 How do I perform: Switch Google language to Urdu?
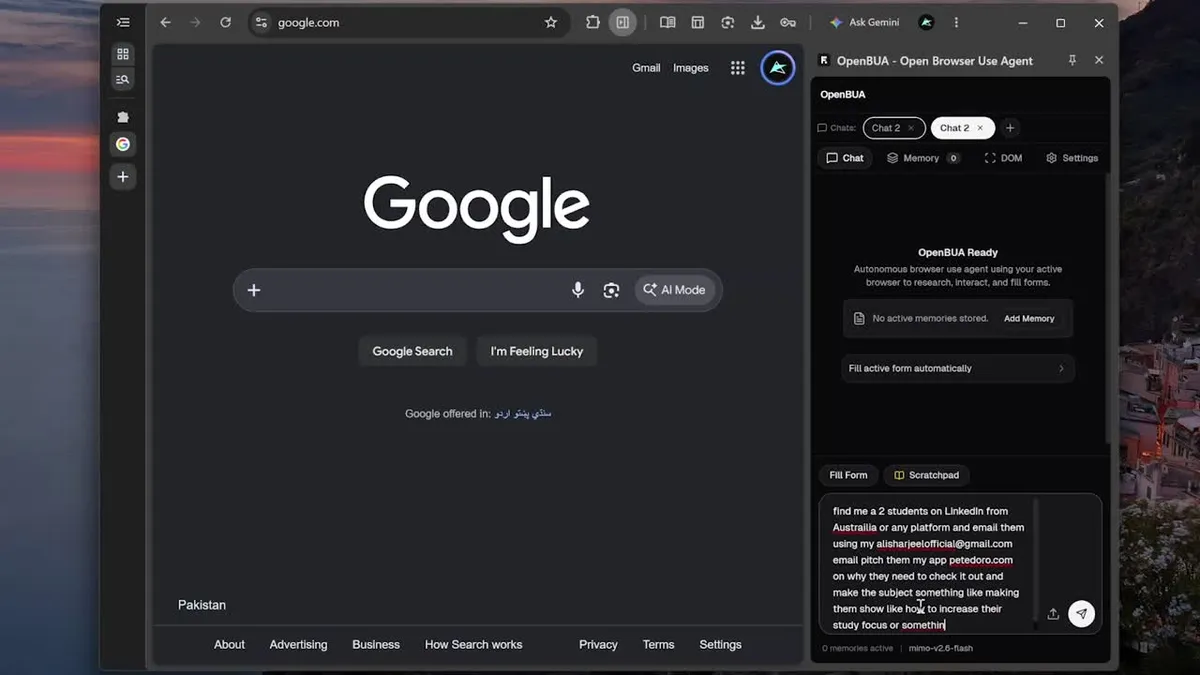(x=502, y=413)
